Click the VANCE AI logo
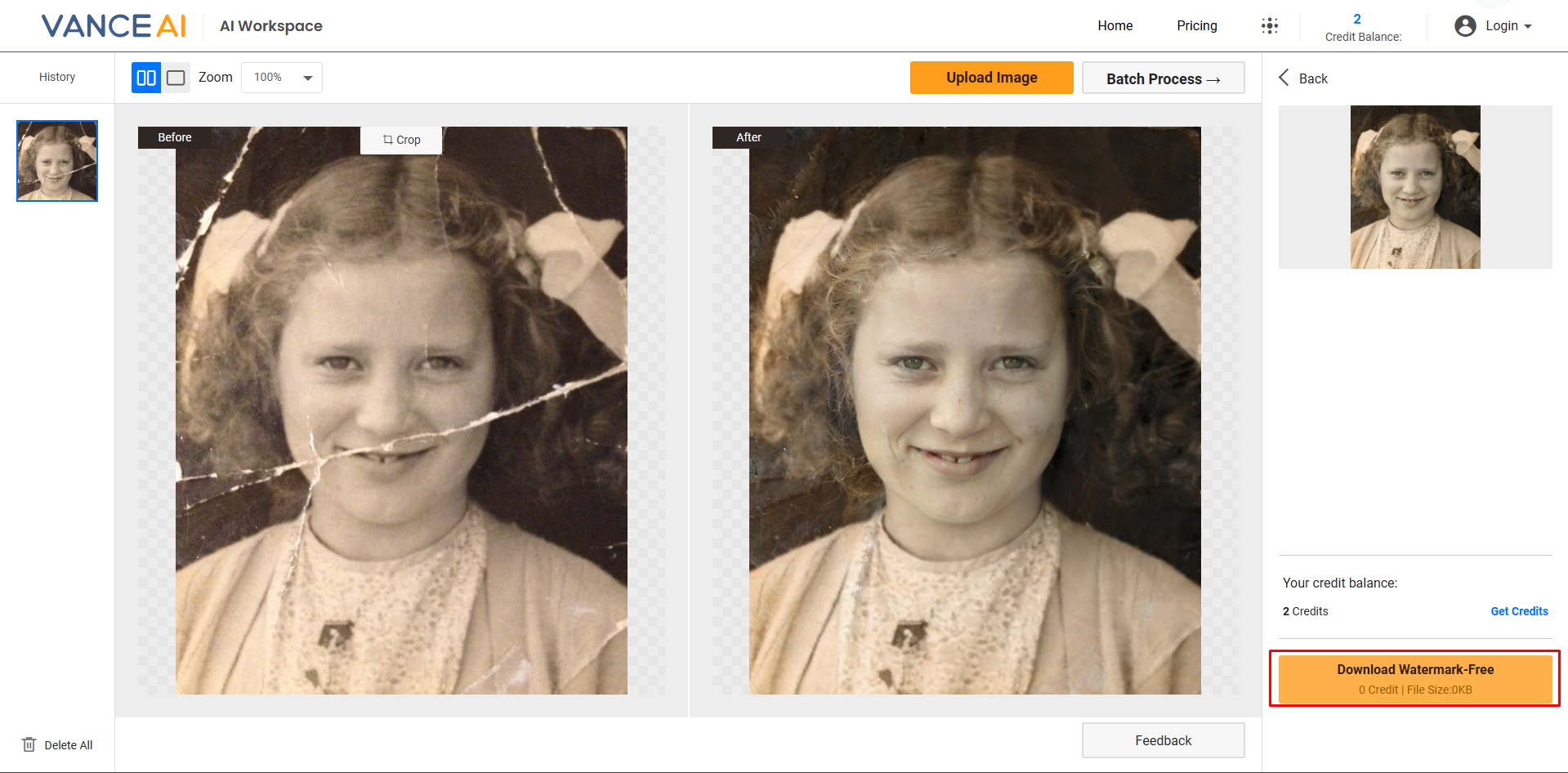Screen dimensions: 1568x773 [x=113, y=25]
